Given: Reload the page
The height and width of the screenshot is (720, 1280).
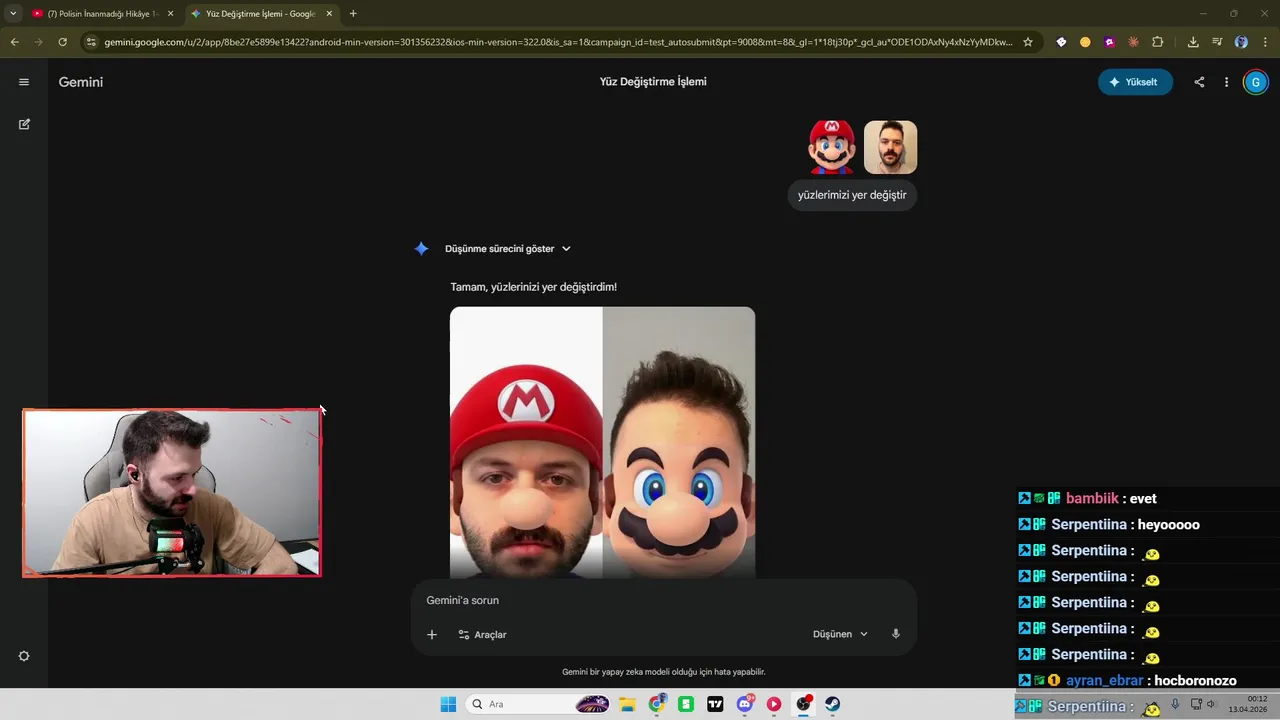Looking at the screenshot, I should click(62, 42).
